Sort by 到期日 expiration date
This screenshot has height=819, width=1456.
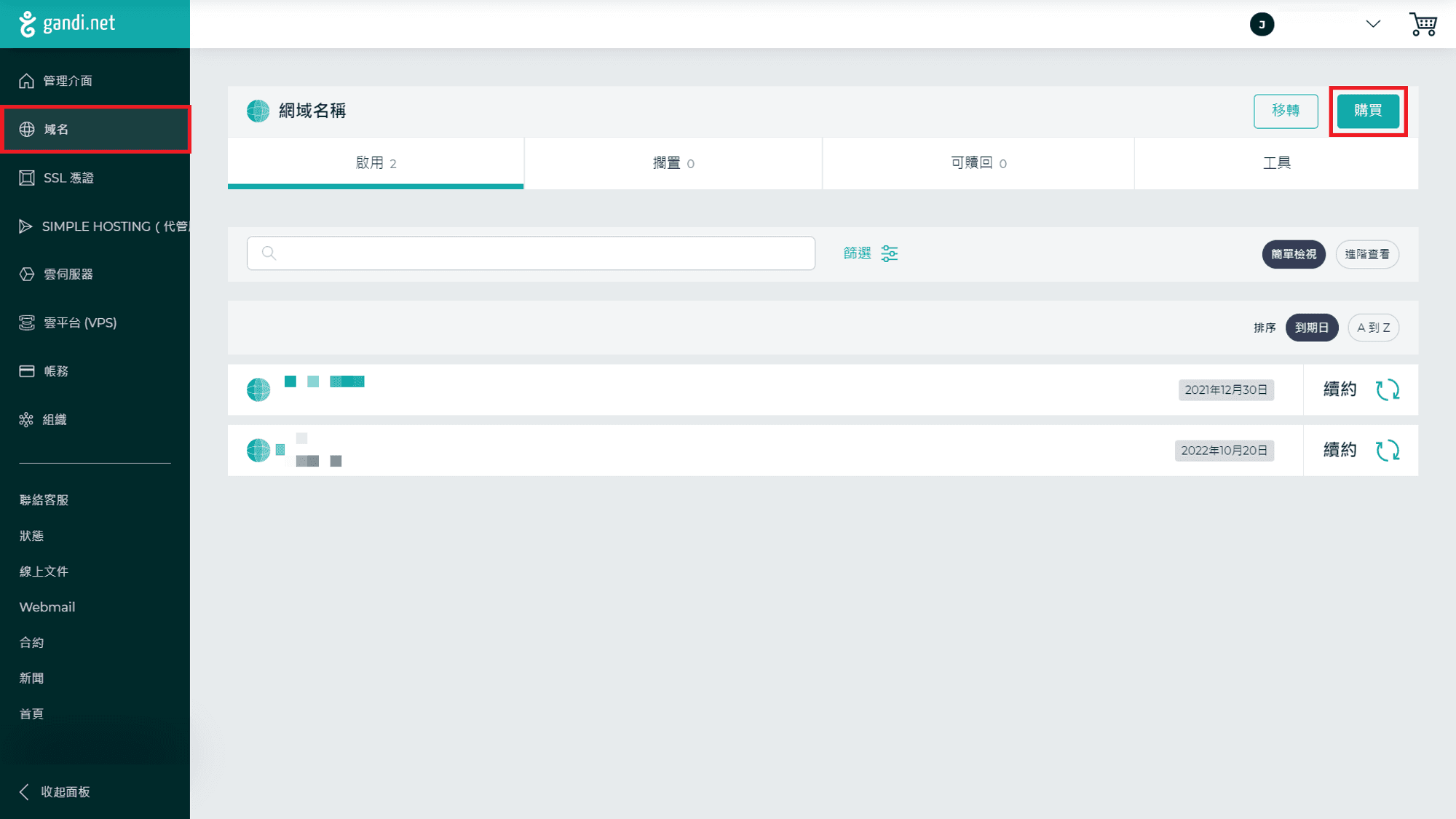[x=1312, y=328]
